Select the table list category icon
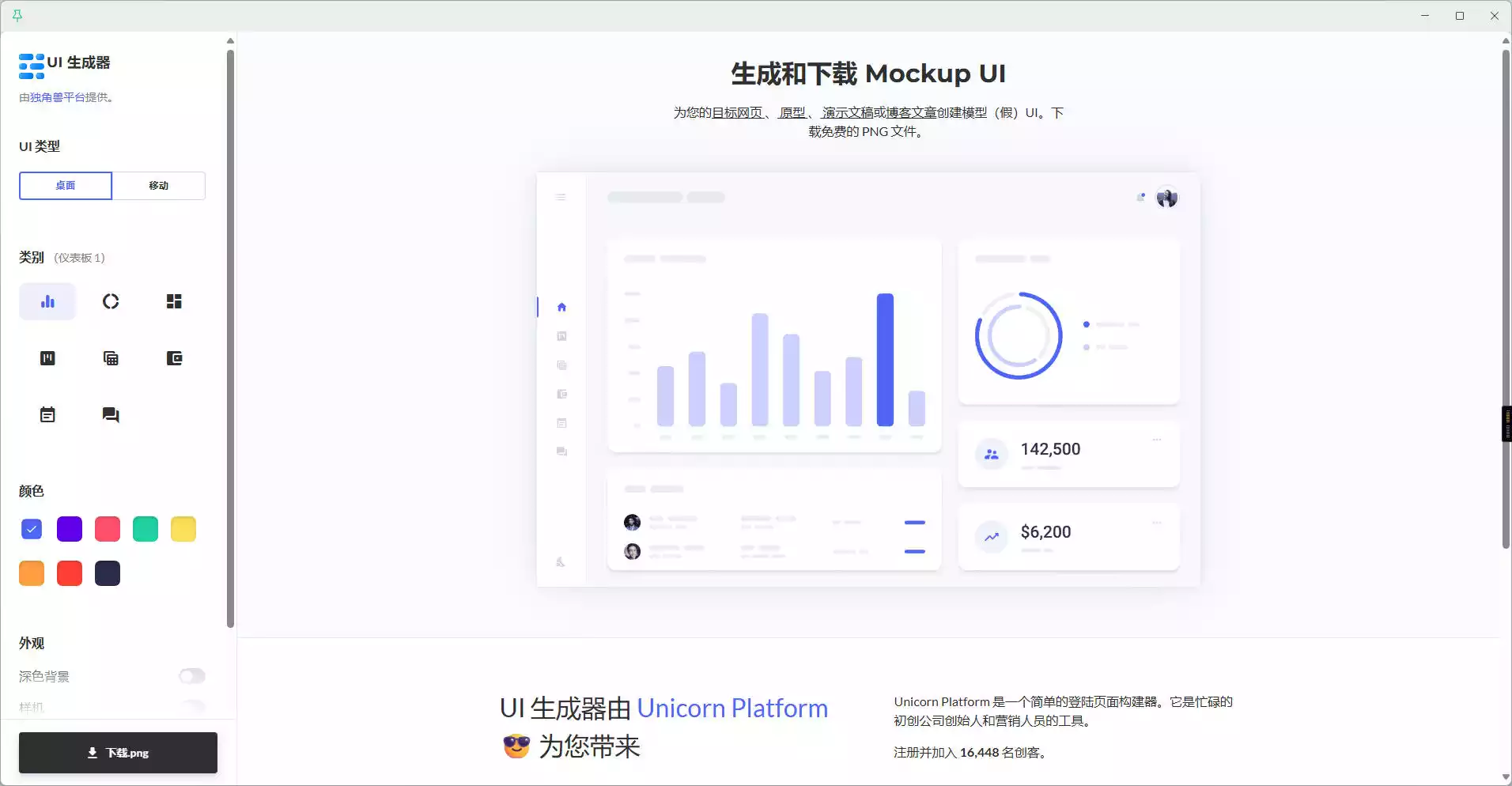The height and width of the screenshot is (786, 1512). pyautogui.click(x=111, y=358)
